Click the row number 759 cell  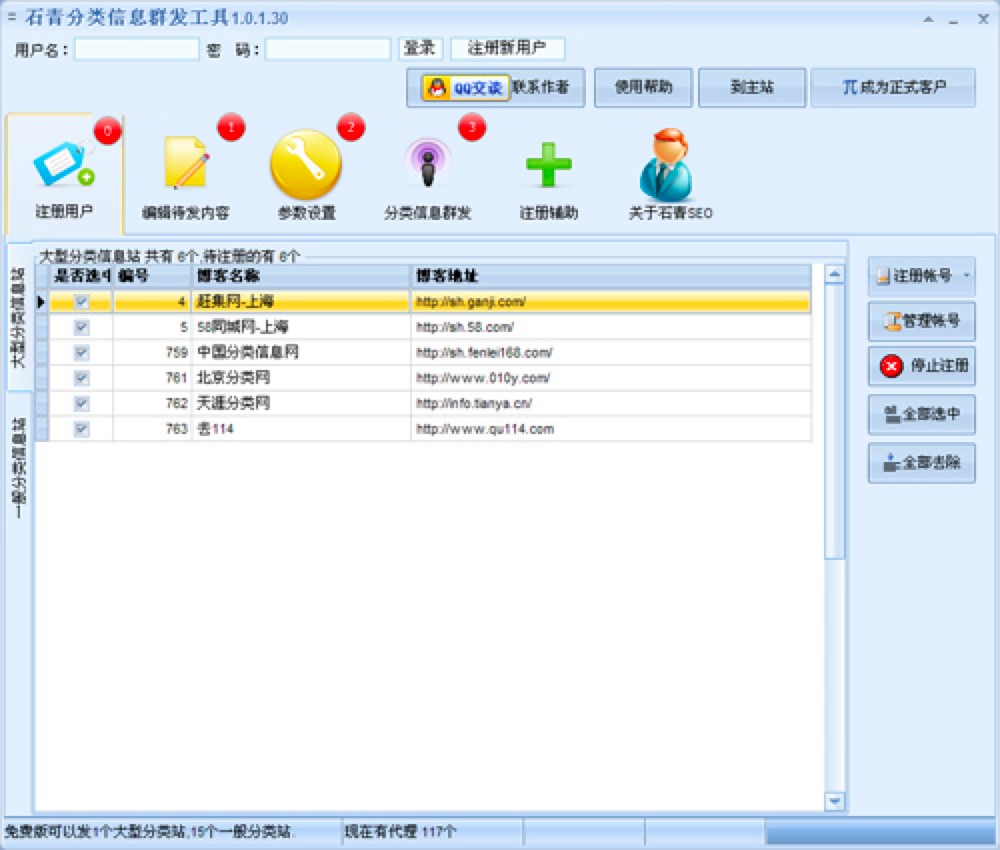(152, 353)
